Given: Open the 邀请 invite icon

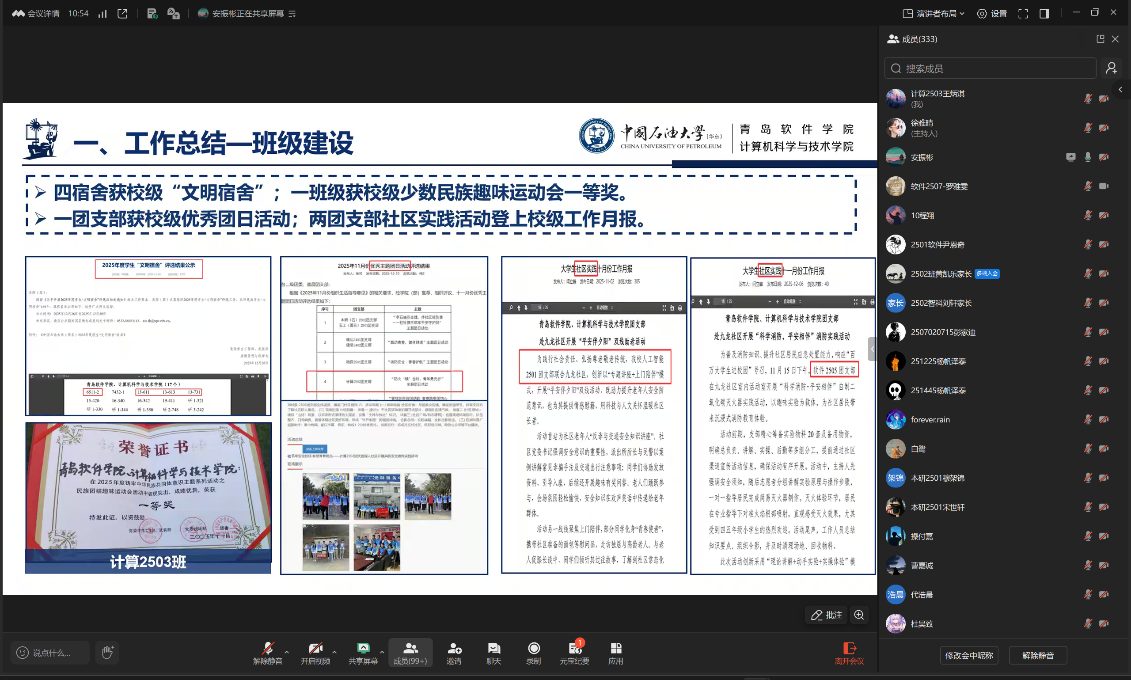Looking at the screenshot, I should [454, 648].
